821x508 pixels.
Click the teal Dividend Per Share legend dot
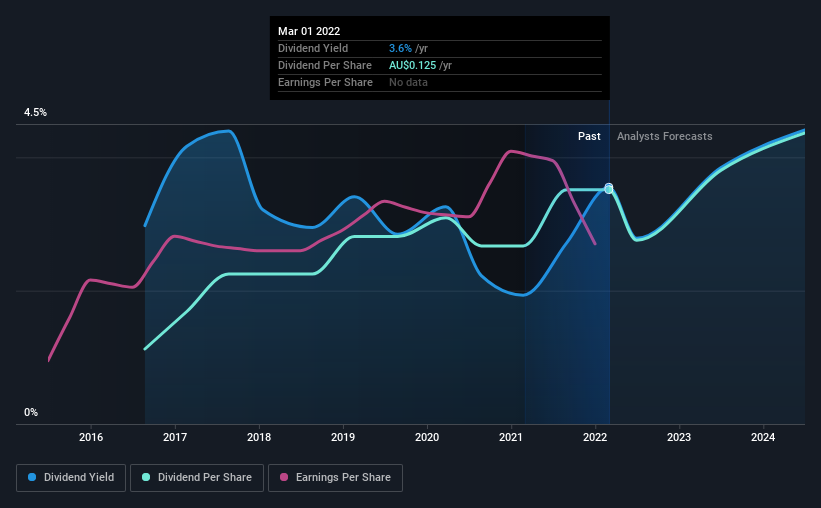(x=146, y=477)
